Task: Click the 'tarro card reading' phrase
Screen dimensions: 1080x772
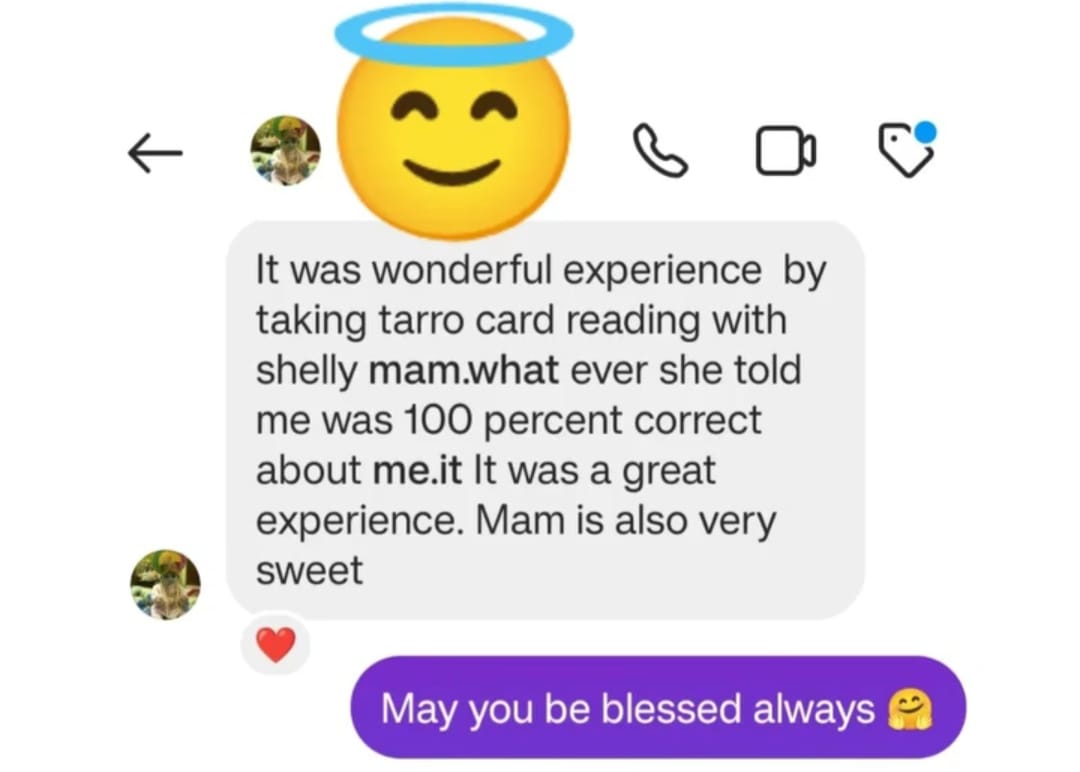Action: [539, 321]
